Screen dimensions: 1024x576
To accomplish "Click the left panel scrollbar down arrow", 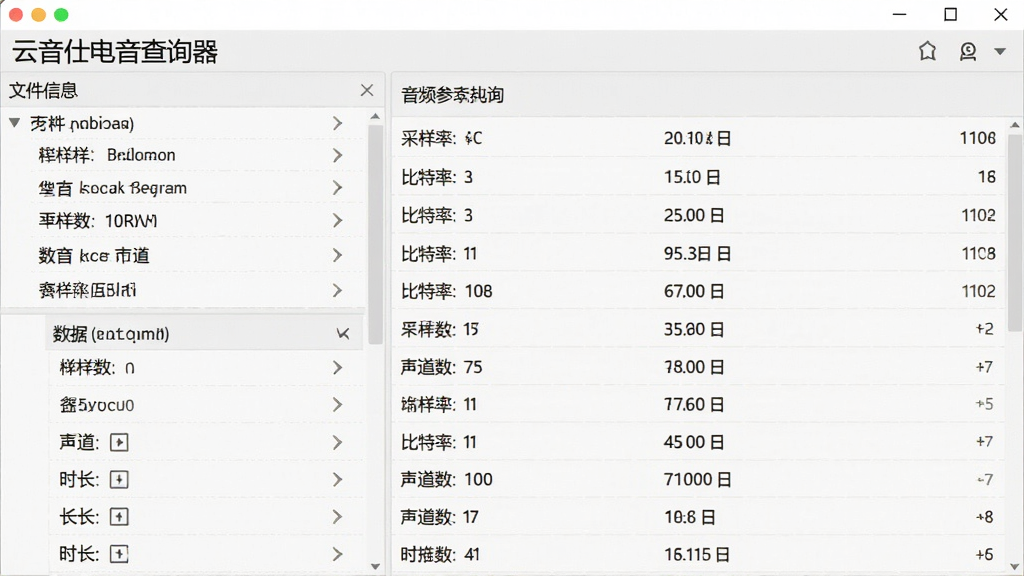I will click(x=375, y=567).
